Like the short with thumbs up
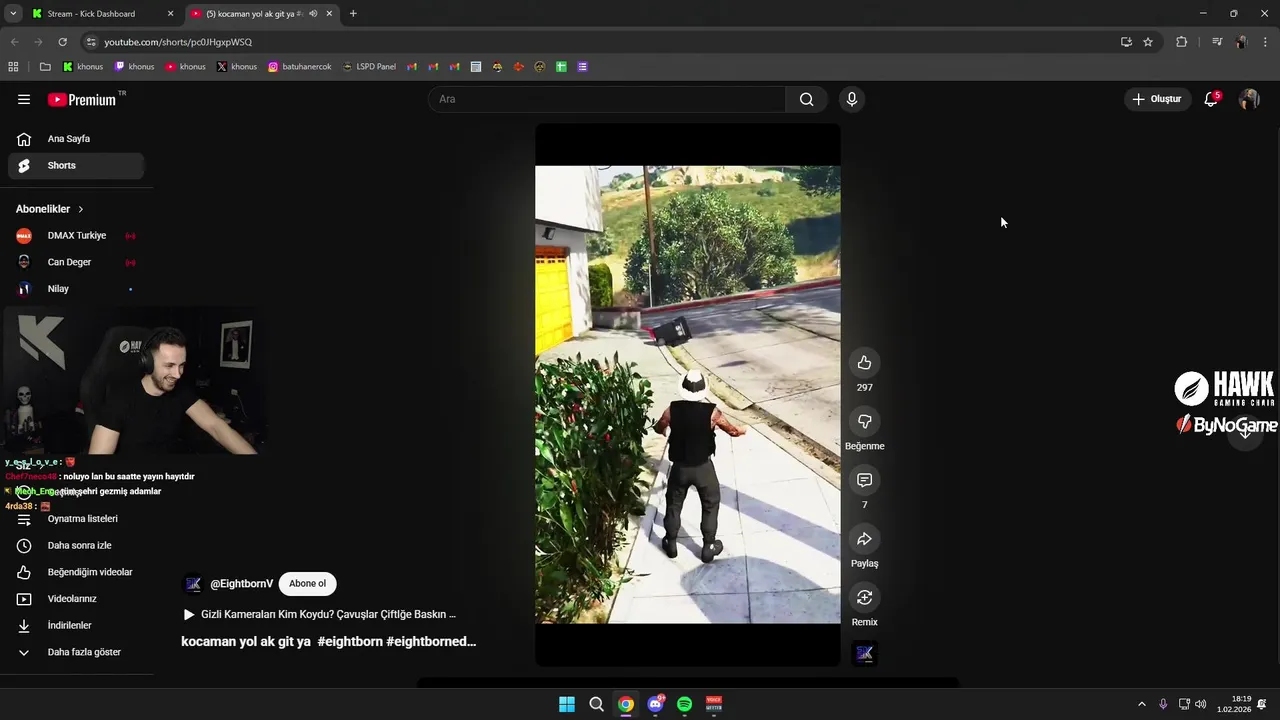 click(864, 363)
